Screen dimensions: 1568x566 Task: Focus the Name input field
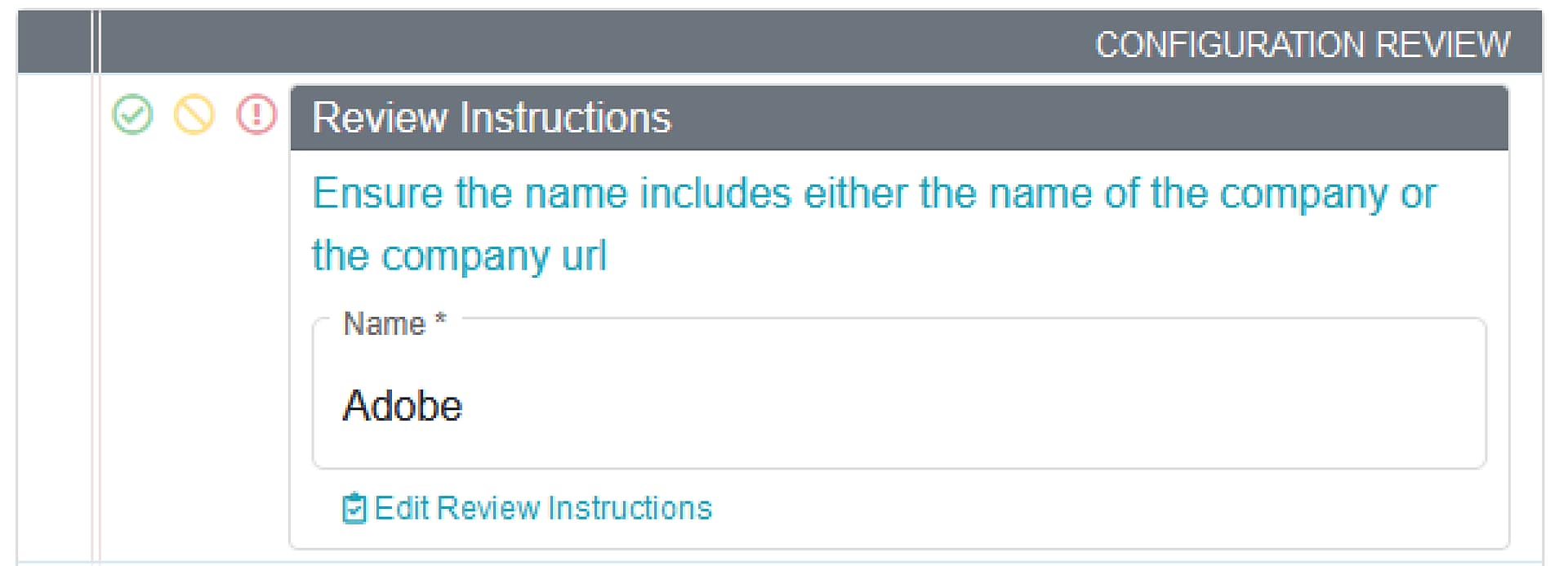[898, 406]
